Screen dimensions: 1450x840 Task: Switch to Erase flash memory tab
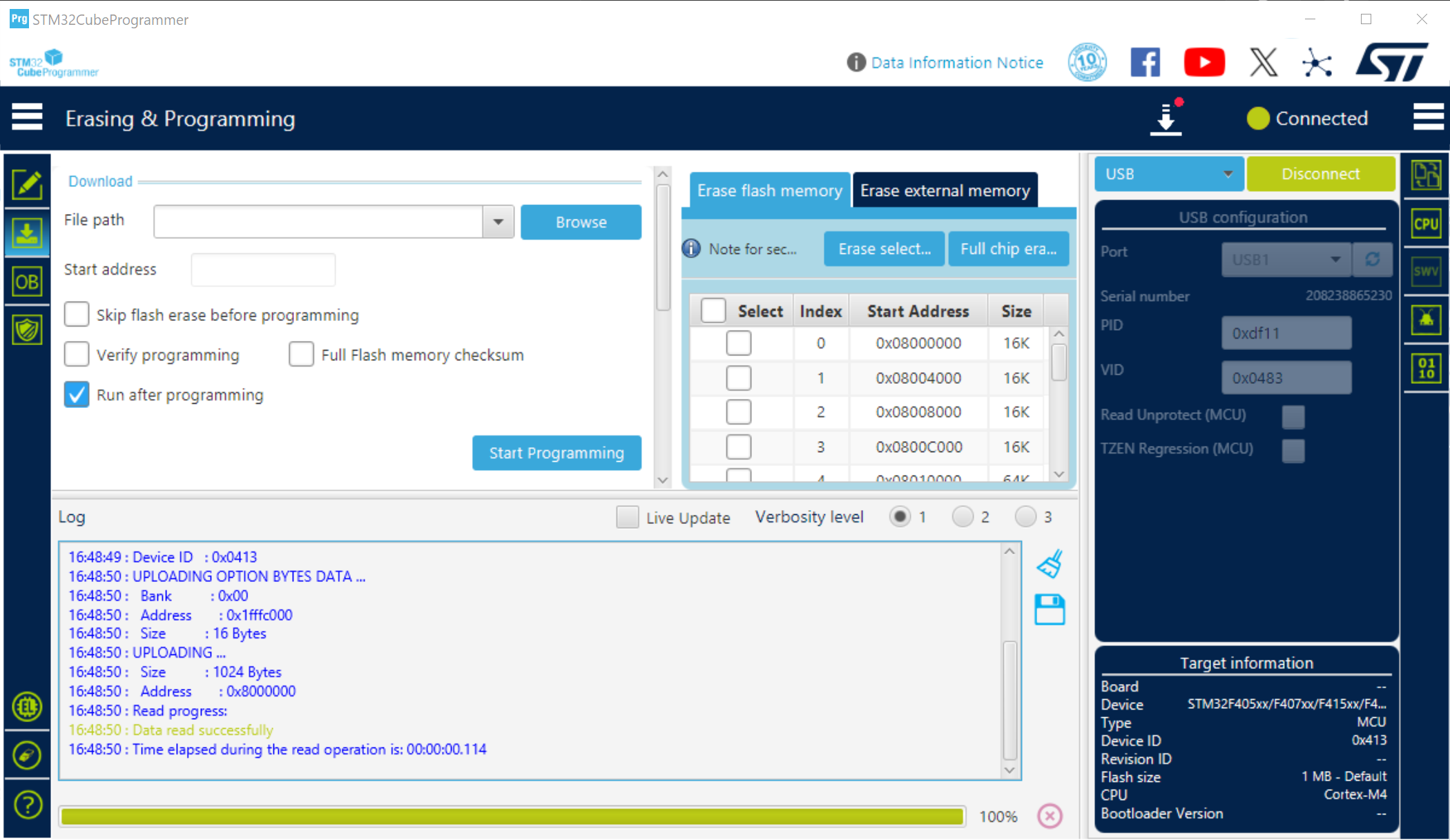pos(769,191)
